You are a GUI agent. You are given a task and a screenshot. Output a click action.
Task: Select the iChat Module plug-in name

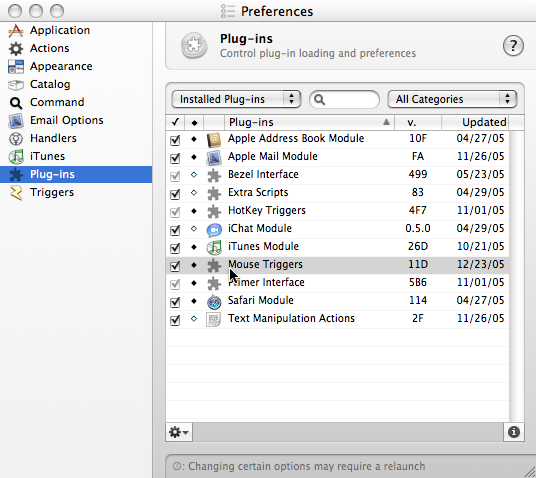(x=260, y=228)
